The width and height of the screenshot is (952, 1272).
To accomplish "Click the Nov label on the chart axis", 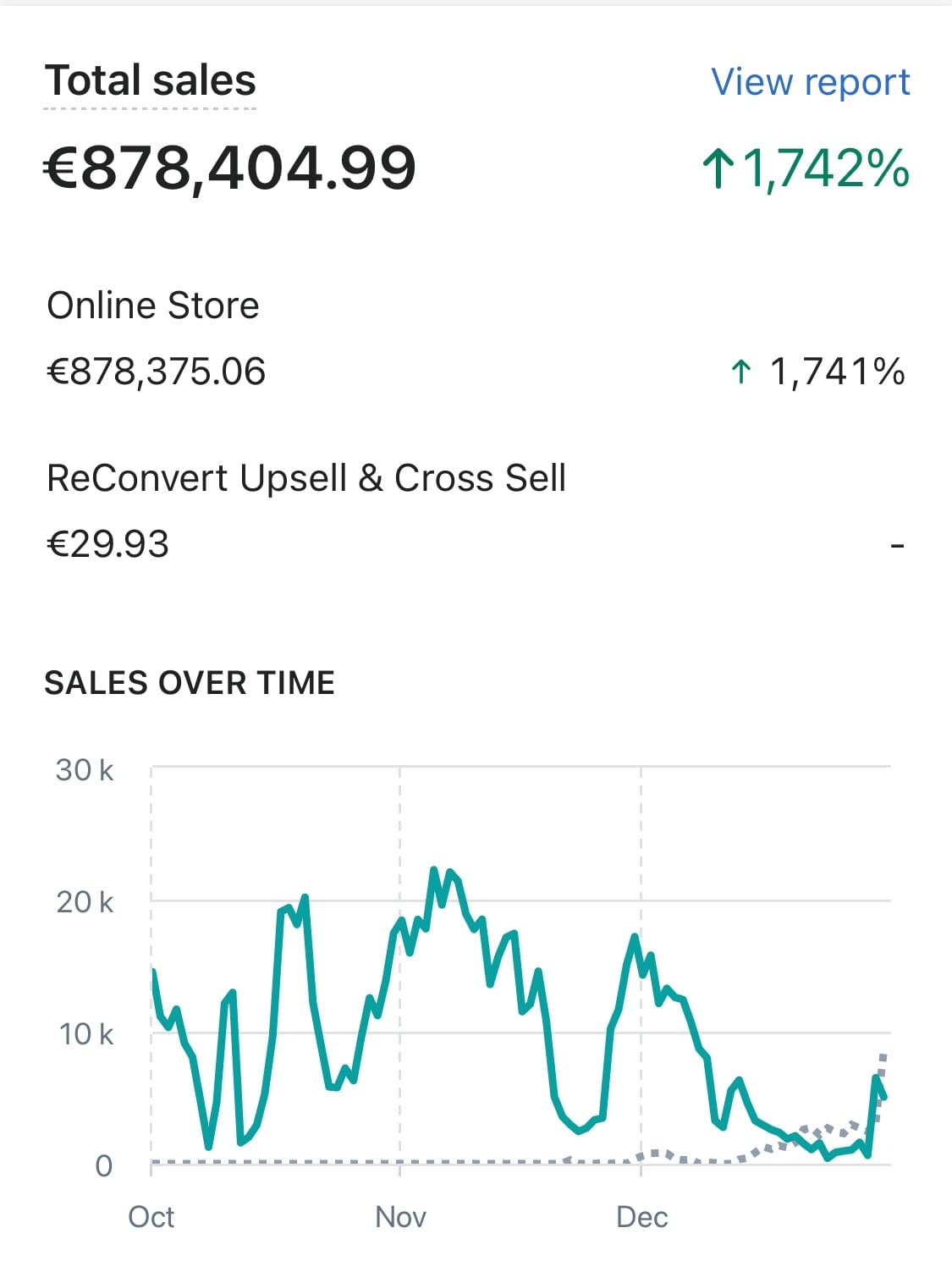I will tap(400, 1217).
